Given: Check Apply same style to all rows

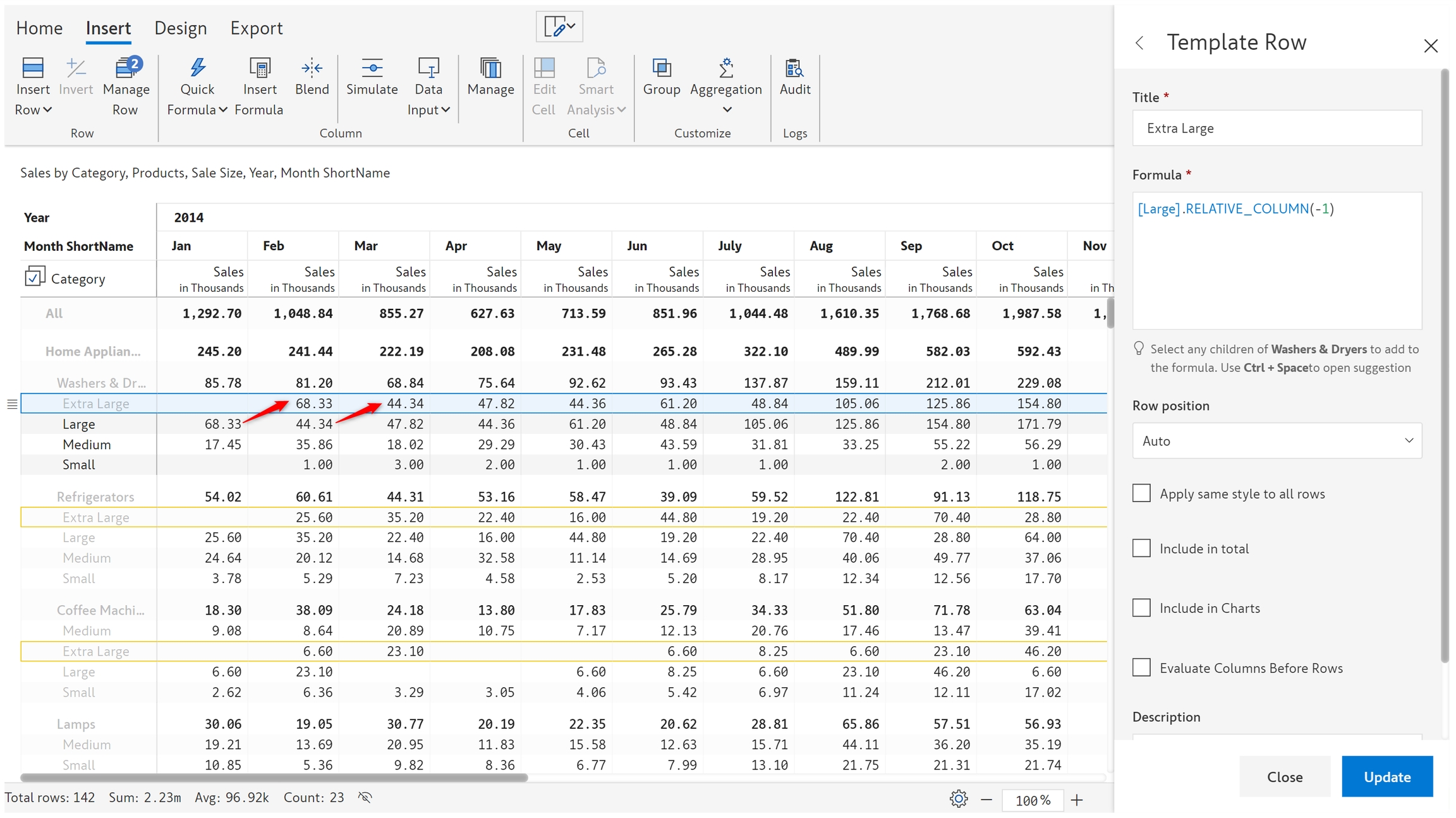Looking at the screenshot, I should click(1141, 493).
